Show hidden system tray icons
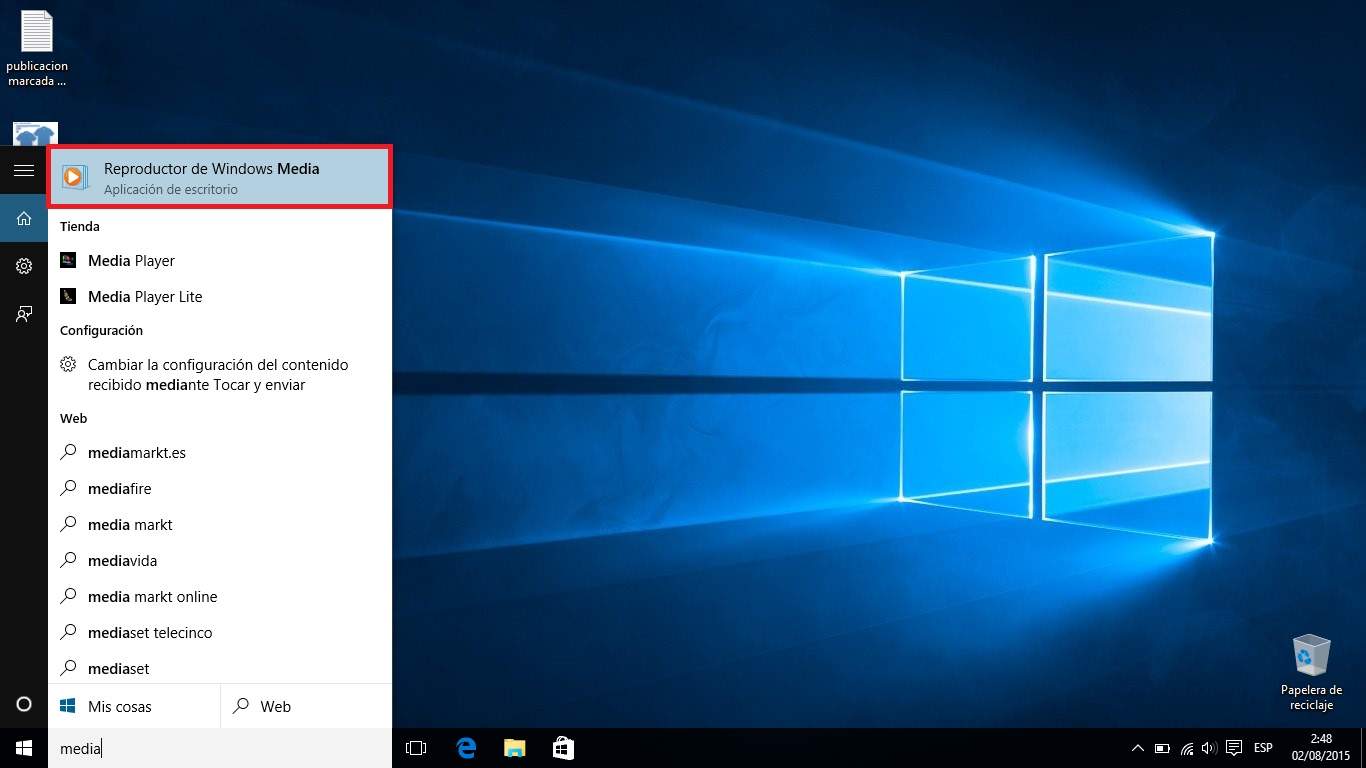 click(1137, 748)
